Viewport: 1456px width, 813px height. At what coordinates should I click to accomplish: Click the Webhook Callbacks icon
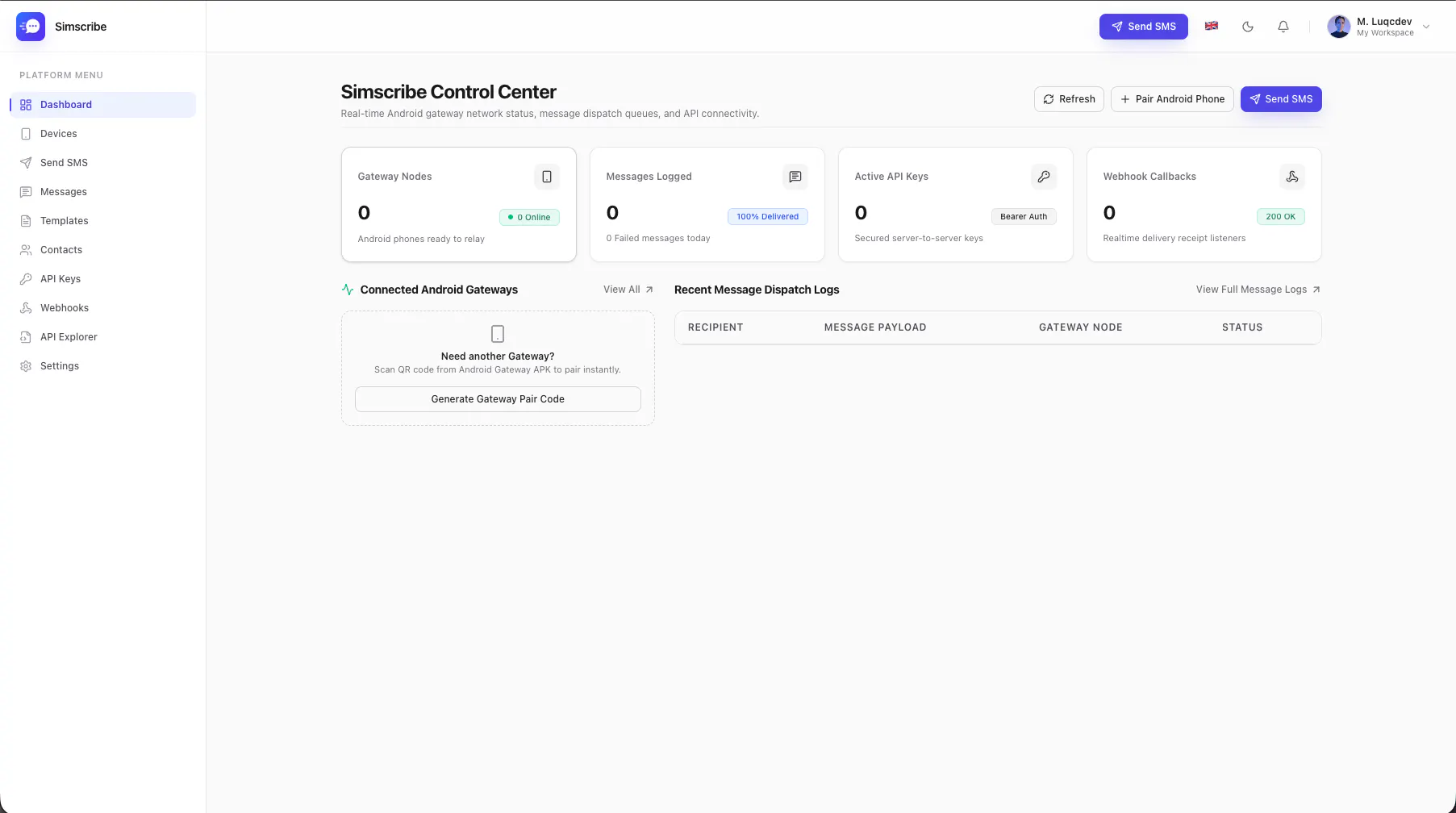(1292, 177)
